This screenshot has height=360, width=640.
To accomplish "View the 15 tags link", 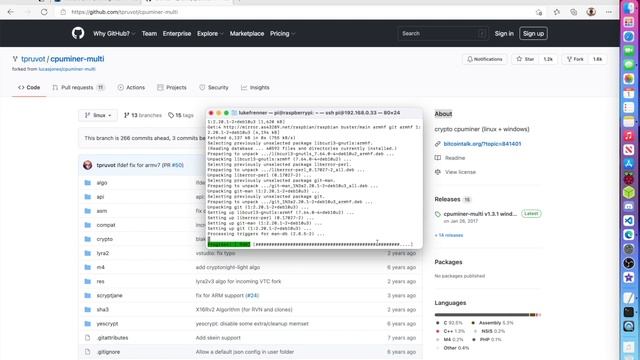I will coord(181,116).
